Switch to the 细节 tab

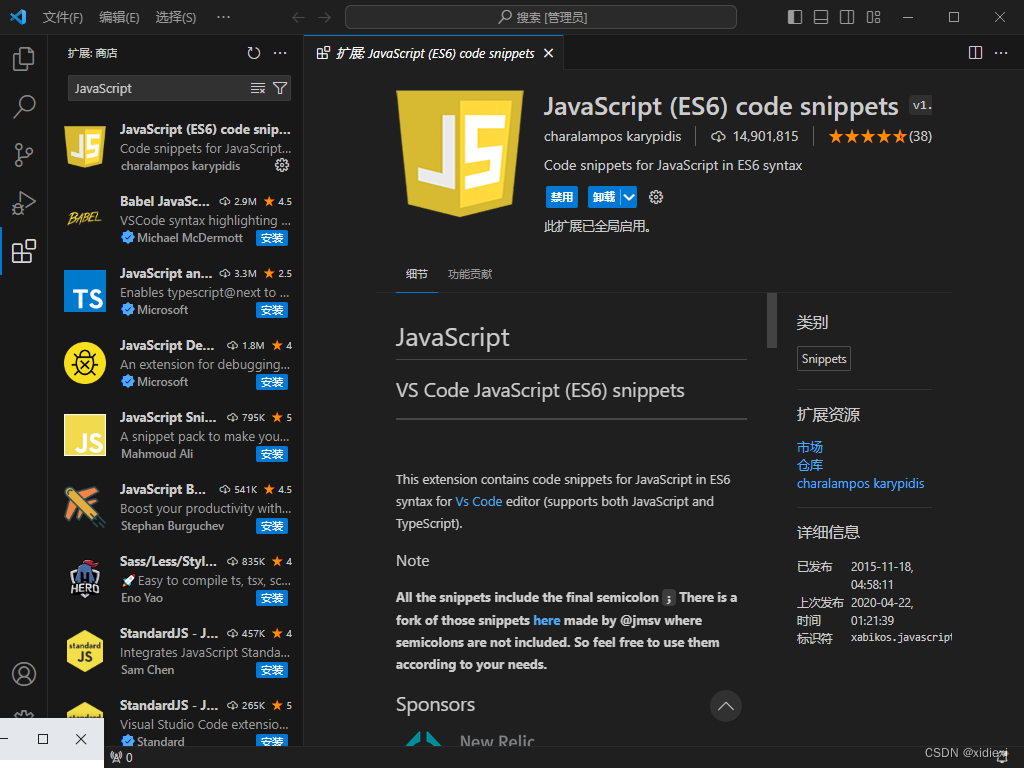click(x=417, y=274)
